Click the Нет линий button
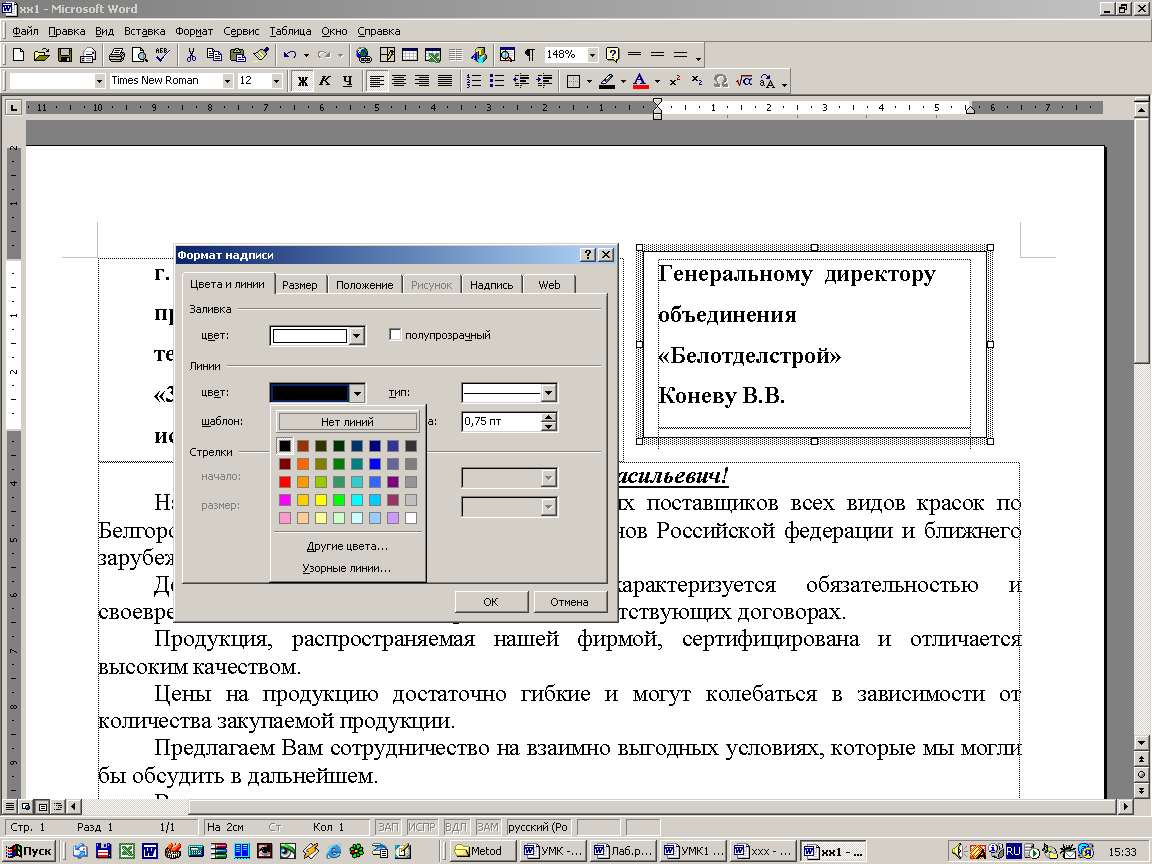This screenshot has height=864, width=1152. pos(347,422)
